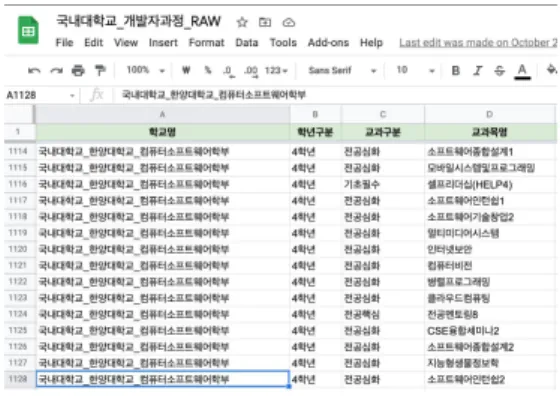Click the select-all corner box

point(19,114)
